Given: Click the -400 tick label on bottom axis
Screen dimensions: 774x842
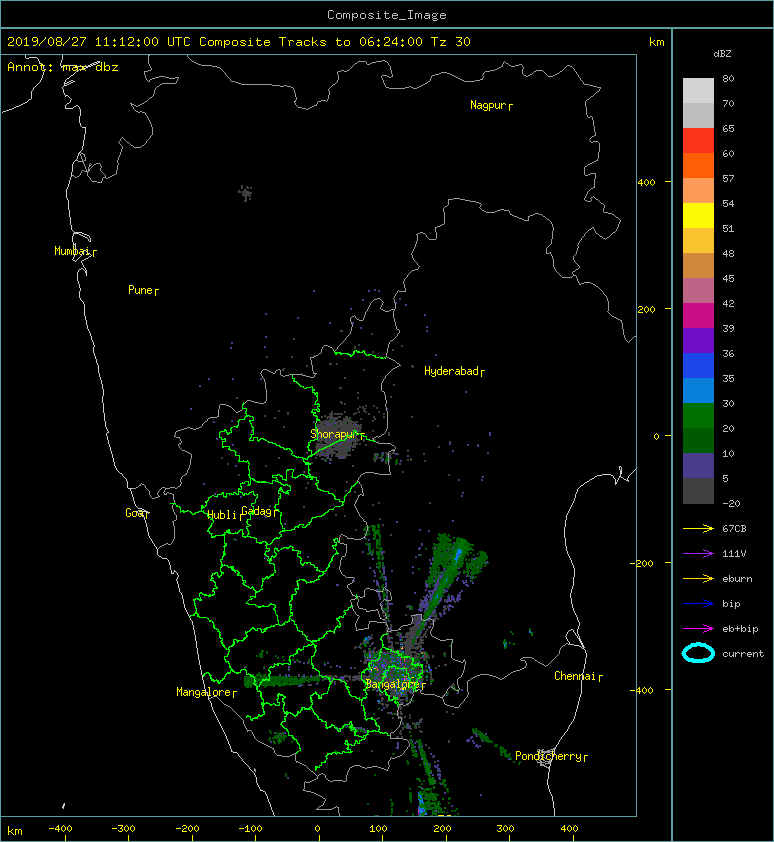Looking at the screenshot, I should click(60, 829).
